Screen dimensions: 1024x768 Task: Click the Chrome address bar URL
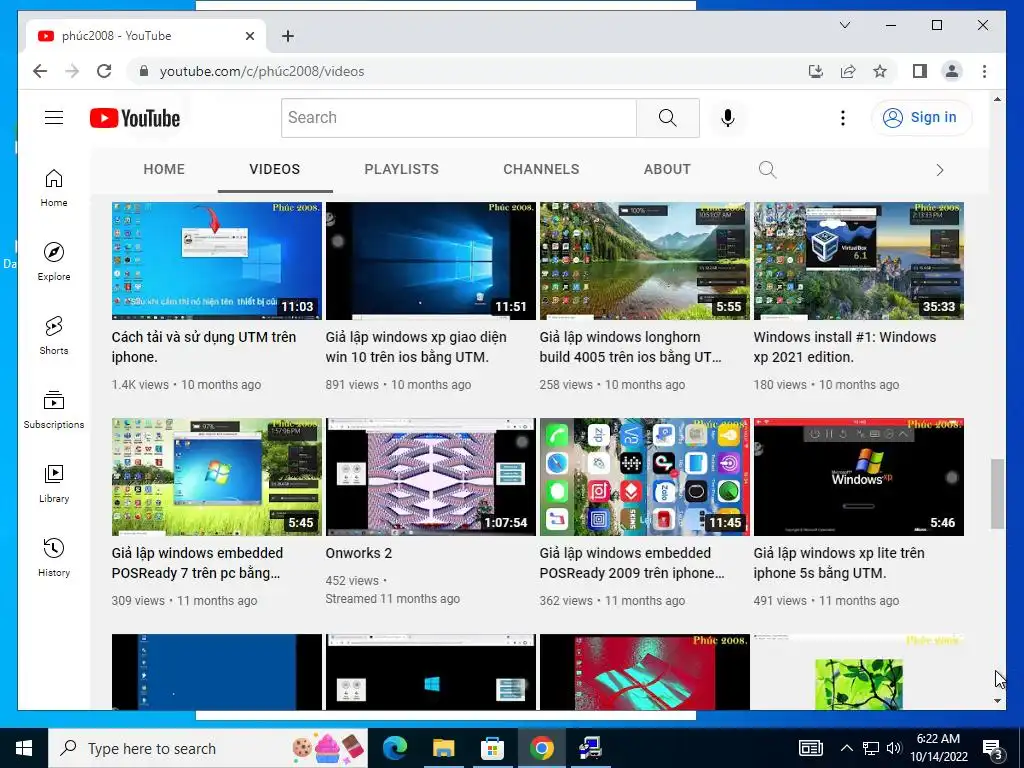262,71
